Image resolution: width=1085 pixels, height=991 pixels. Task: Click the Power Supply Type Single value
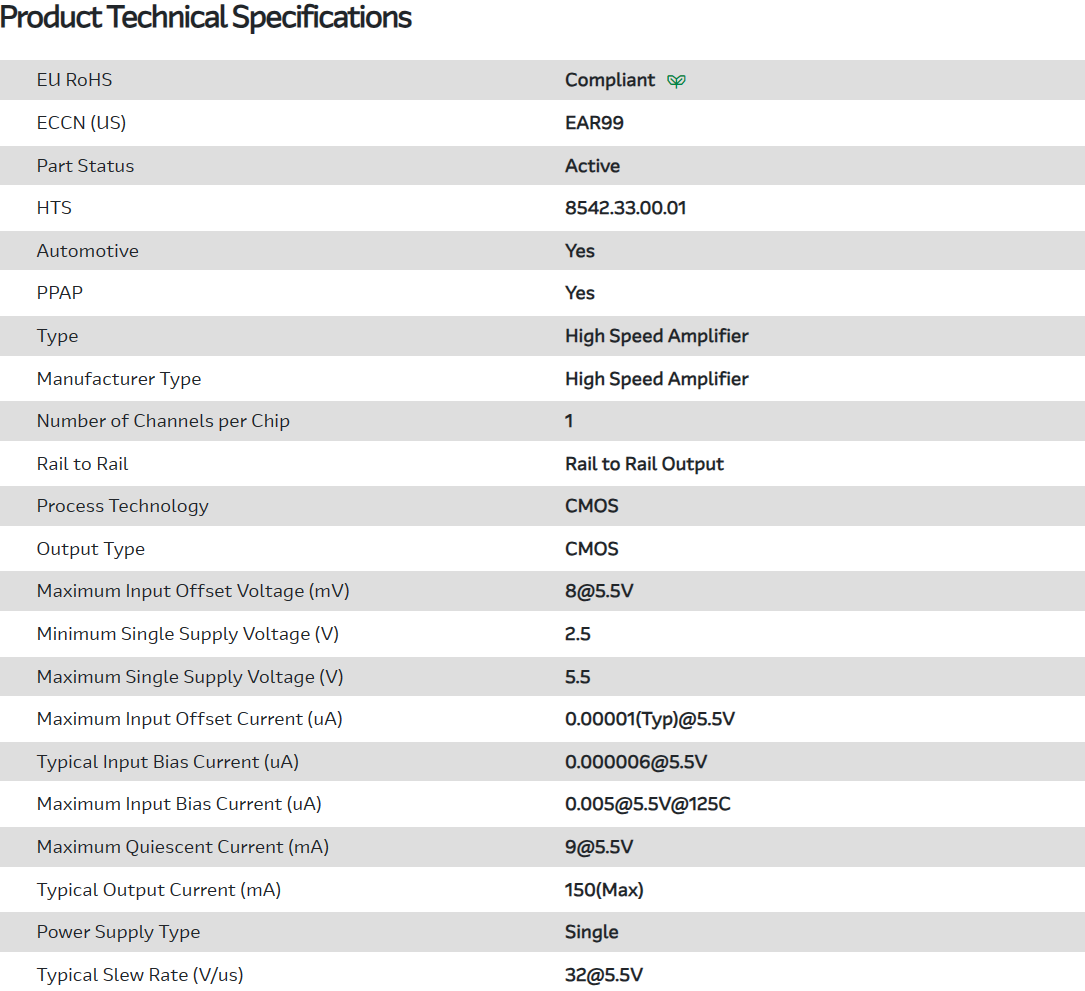point(591,932)
